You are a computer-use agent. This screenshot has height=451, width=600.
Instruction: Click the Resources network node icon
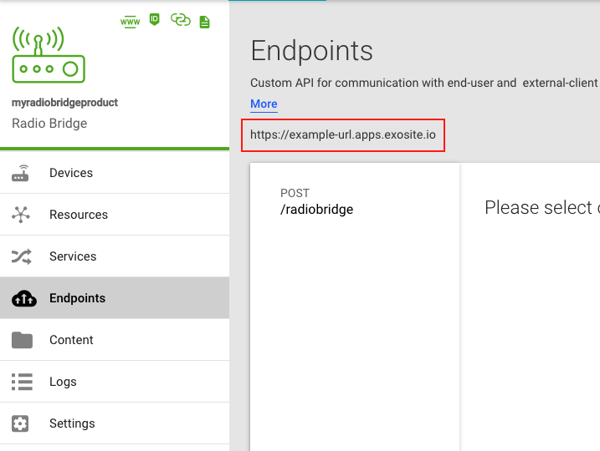(x=21, y=215)
